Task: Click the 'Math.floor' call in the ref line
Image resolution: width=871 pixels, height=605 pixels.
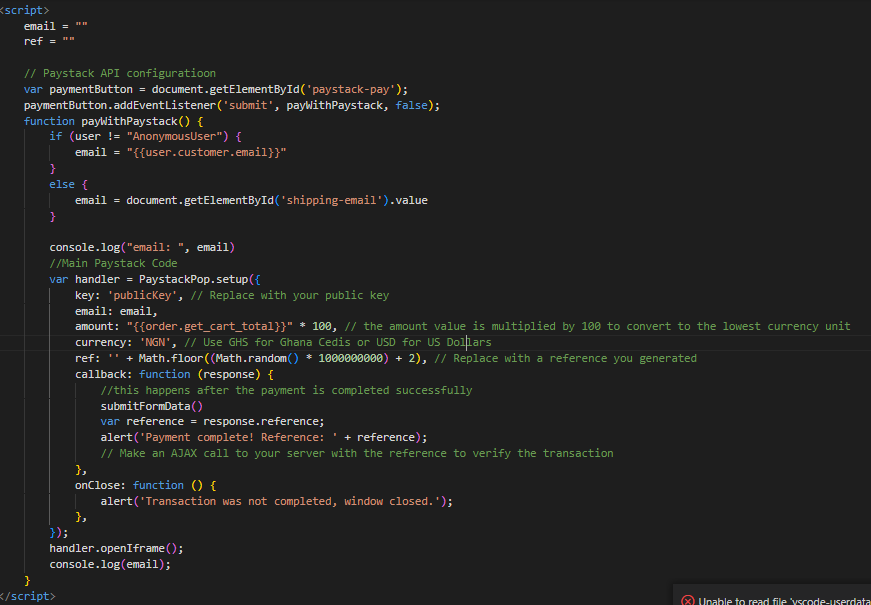Action: [171, 358]
